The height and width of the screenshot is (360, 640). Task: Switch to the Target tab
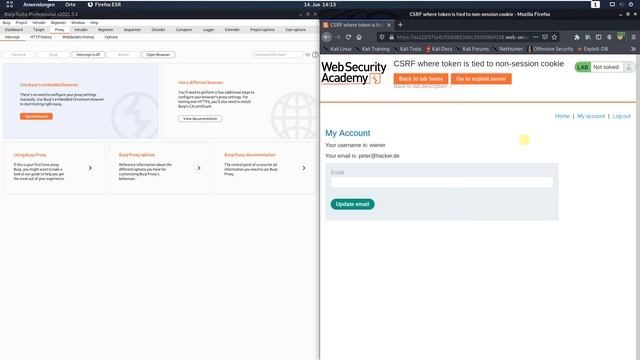click(39, 30)
